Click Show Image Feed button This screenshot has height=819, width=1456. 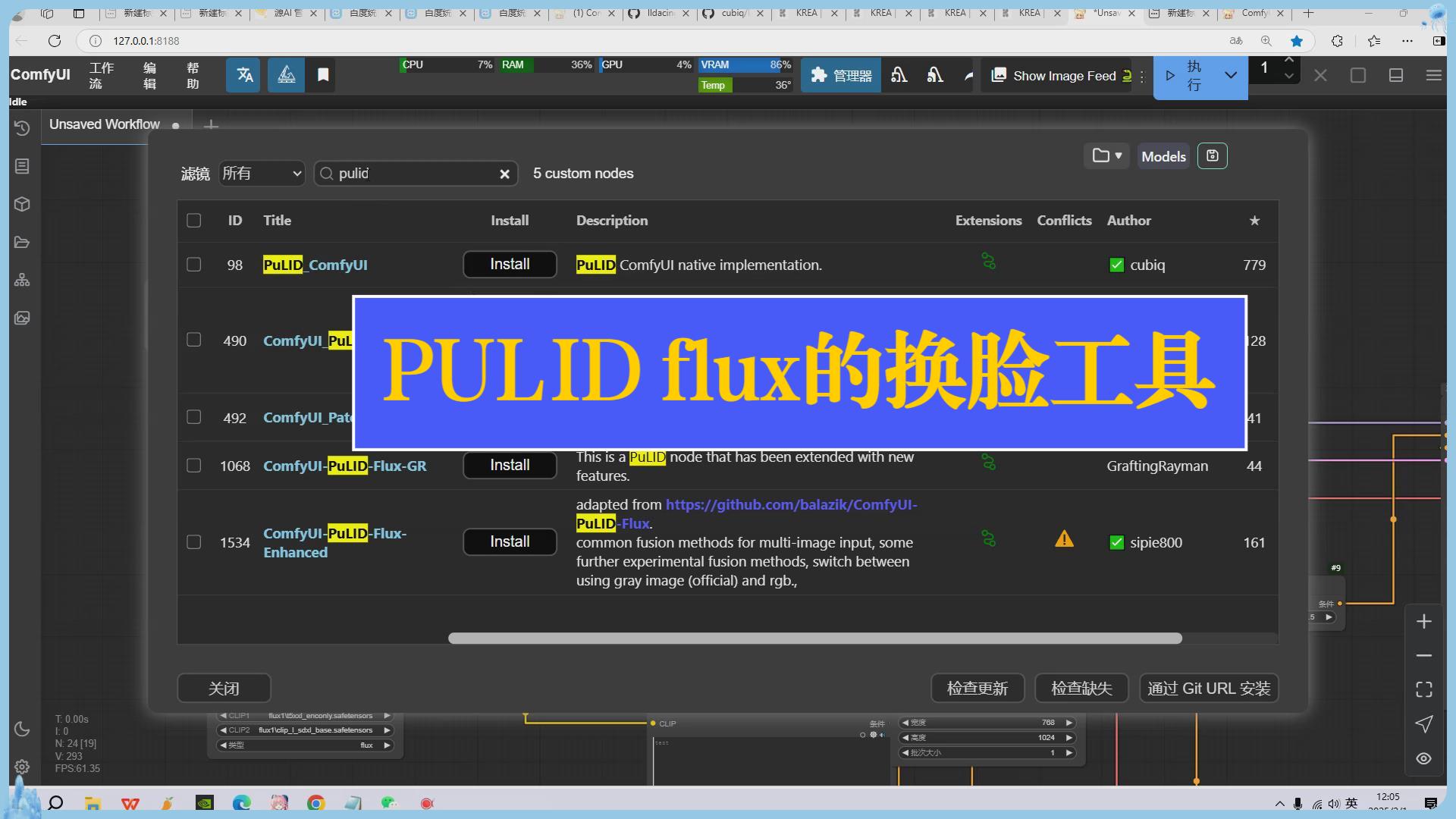tap(1061, 75)
